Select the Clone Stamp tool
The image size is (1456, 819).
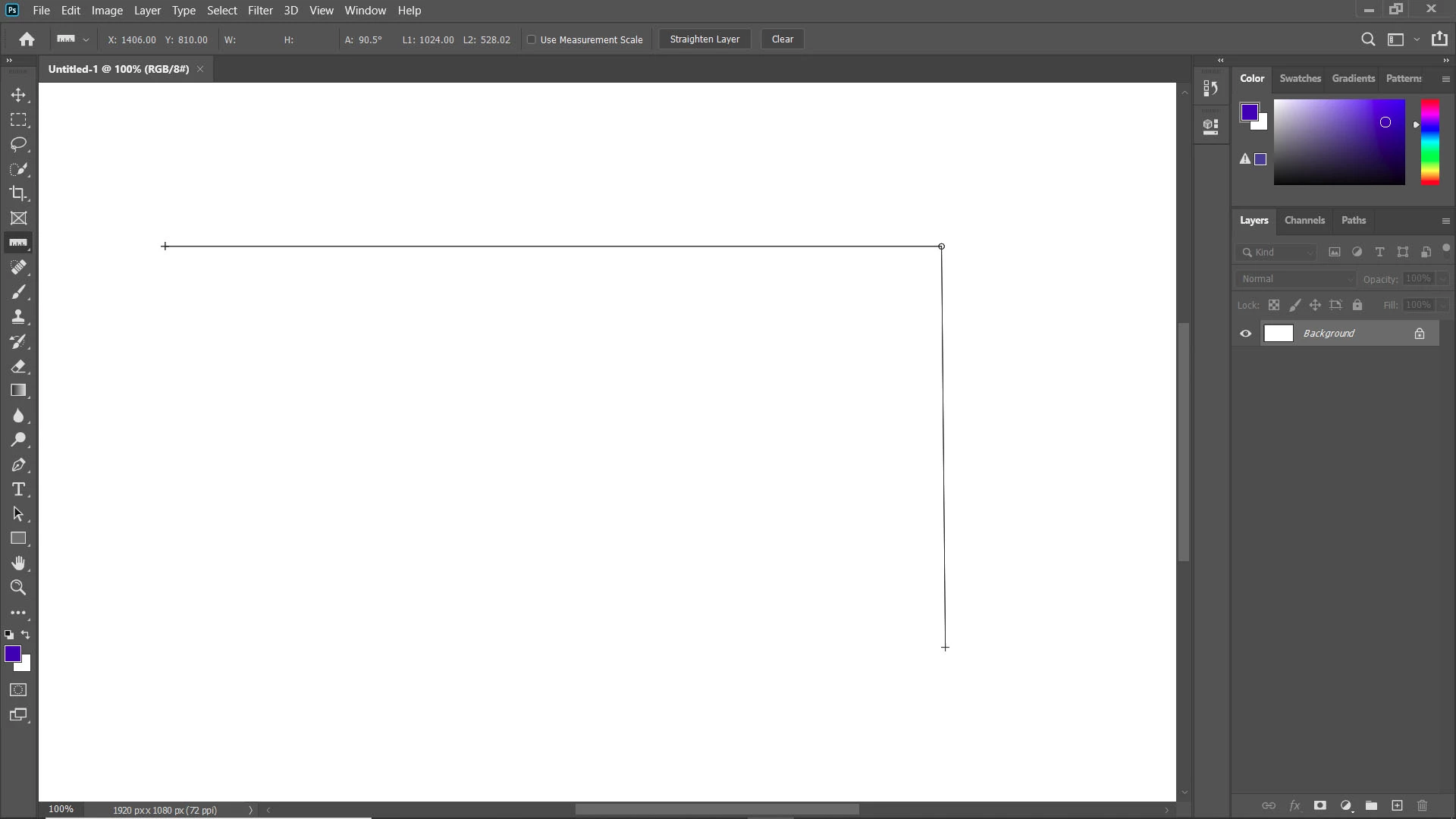(x=18, y=317)
